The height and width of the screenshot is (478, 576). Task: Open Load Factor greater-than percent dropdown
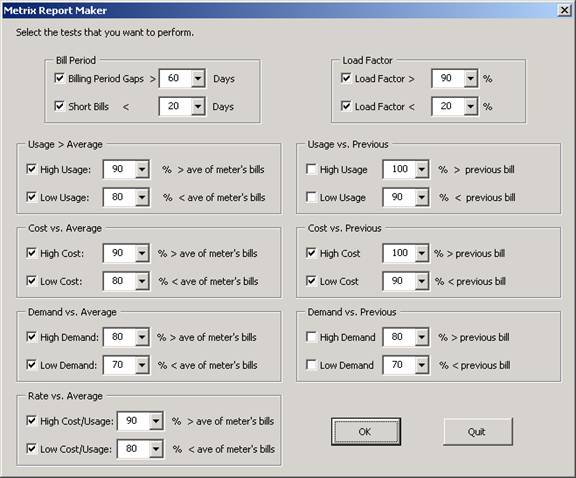tap(471, 78)
